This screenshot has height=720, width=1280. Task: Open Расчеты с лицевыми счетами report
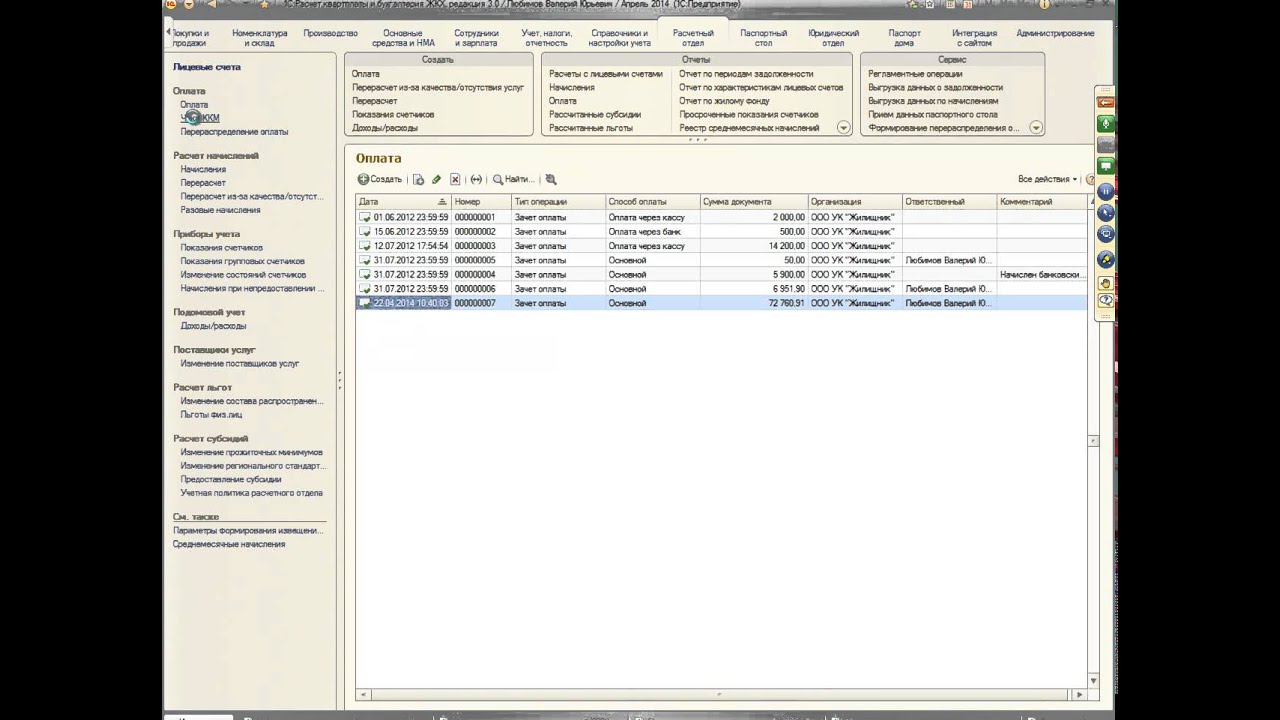(605, 74)
